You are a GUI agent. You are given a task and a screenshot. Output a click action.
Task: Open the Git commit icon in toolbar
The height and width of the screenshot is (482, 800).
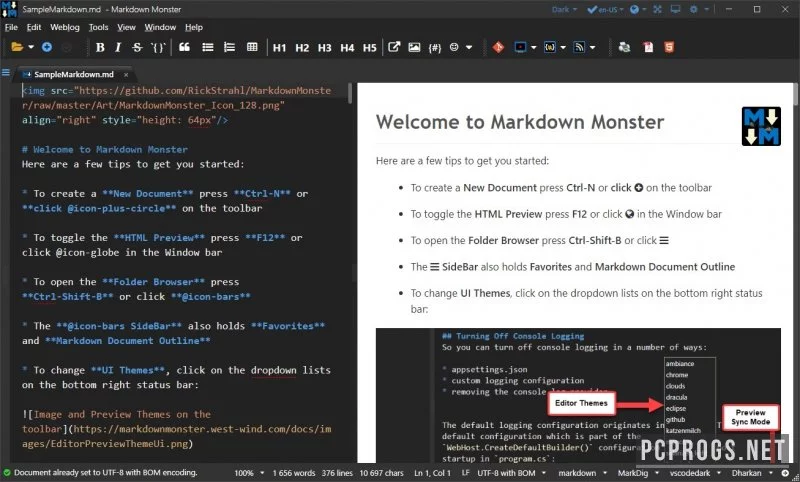(x=498, y=47)
